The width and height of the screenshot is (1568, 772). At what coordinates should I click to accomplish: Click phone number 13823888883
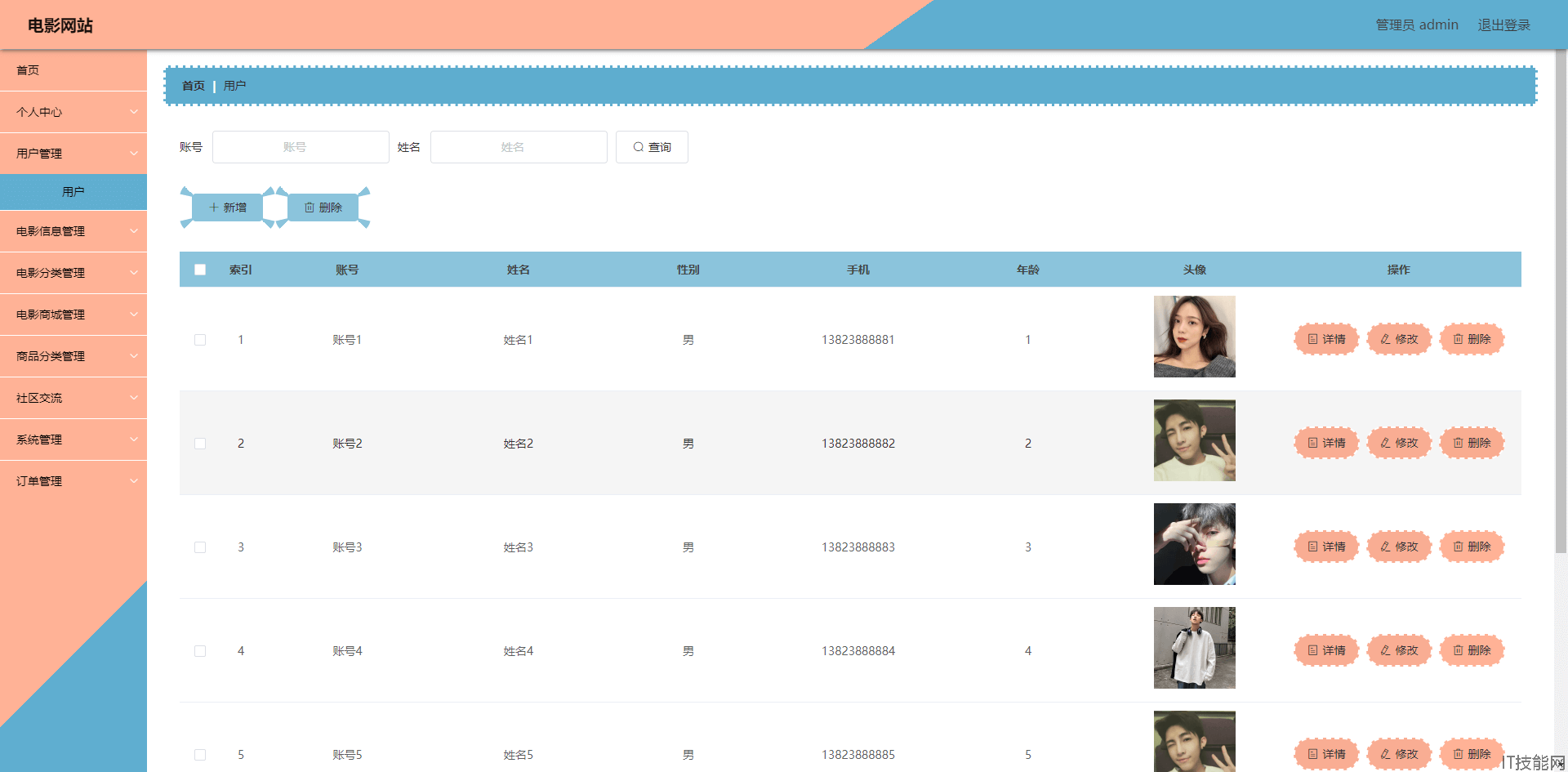(858, 547)
